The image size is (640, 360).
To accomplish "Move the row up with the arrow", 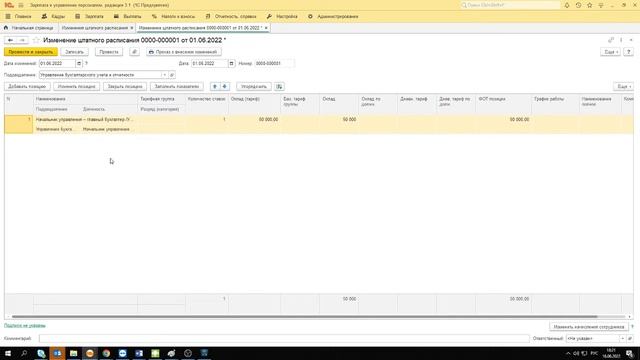I will (215, 87).
